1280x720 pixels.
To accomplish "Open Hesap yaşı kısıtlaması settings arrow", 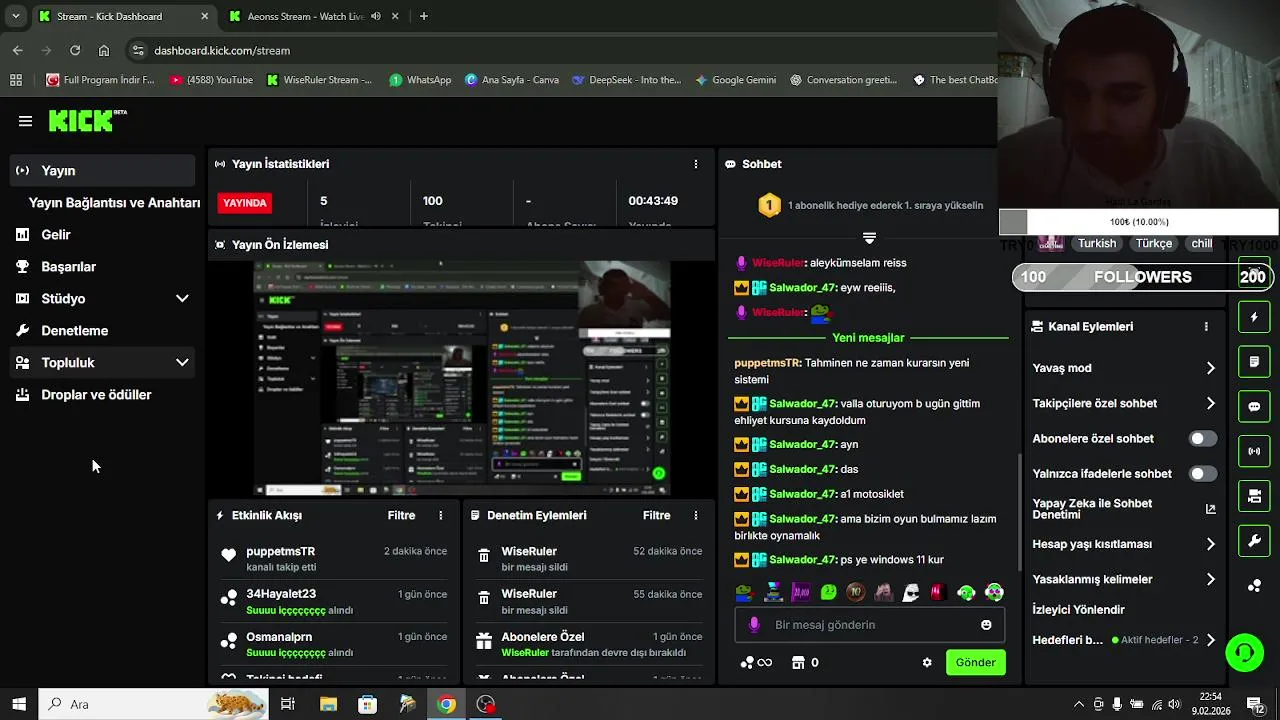I will [x=1210, y=544].
